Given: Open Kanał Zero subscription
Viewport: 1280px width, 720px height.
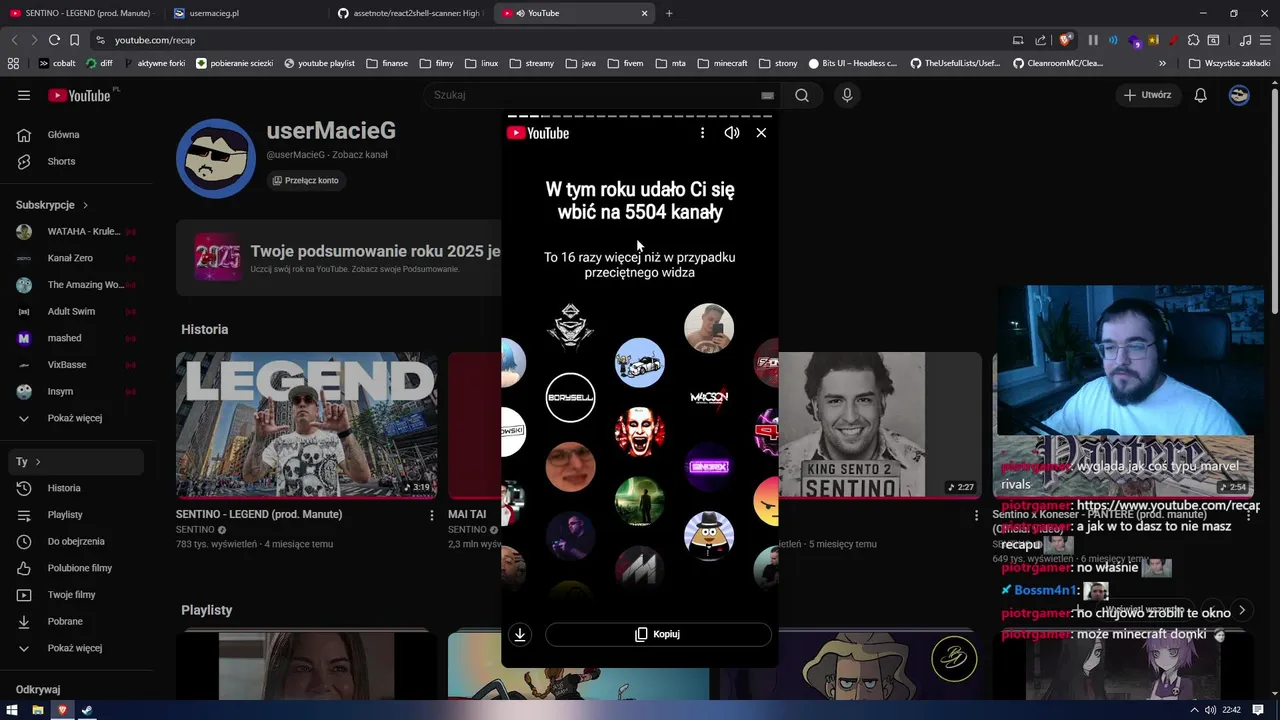Looking at the screenshot, I should [x=76, y=258].
